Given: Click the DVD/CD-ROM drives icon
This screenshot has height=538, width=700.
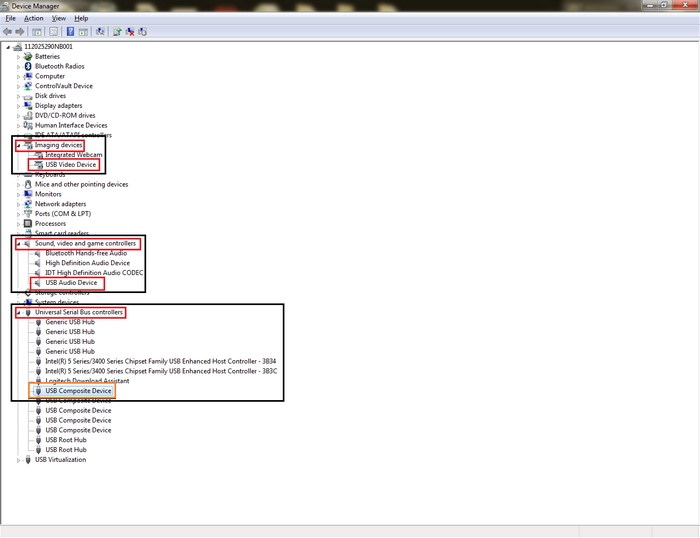Looking at the screenshot, I should [x=28, y=115].
